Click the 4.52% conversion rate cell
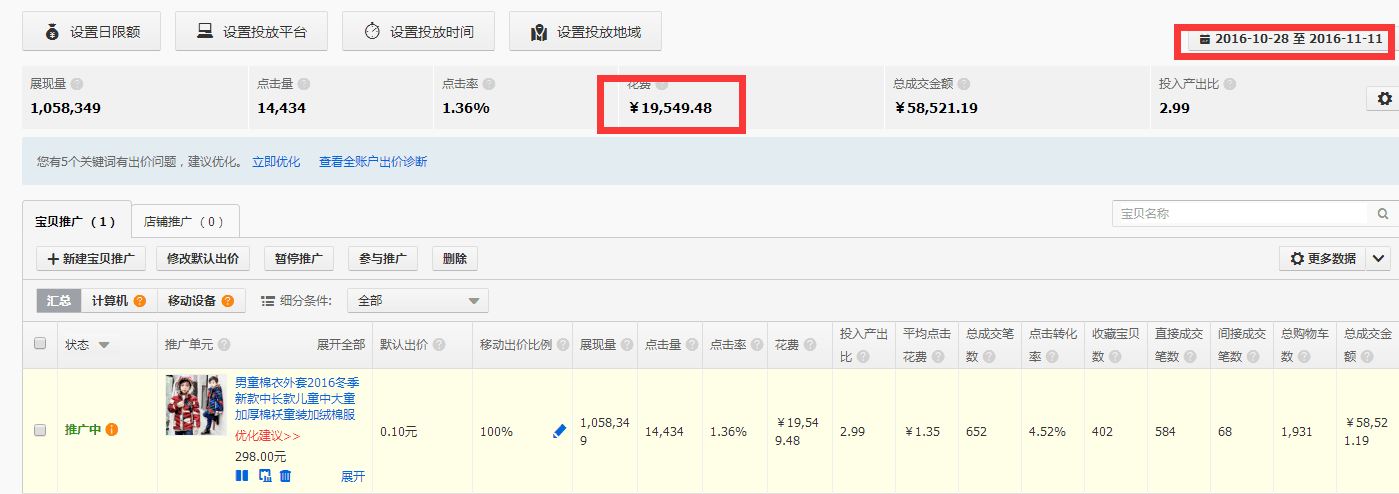1399x494 pixels. 1046,431
